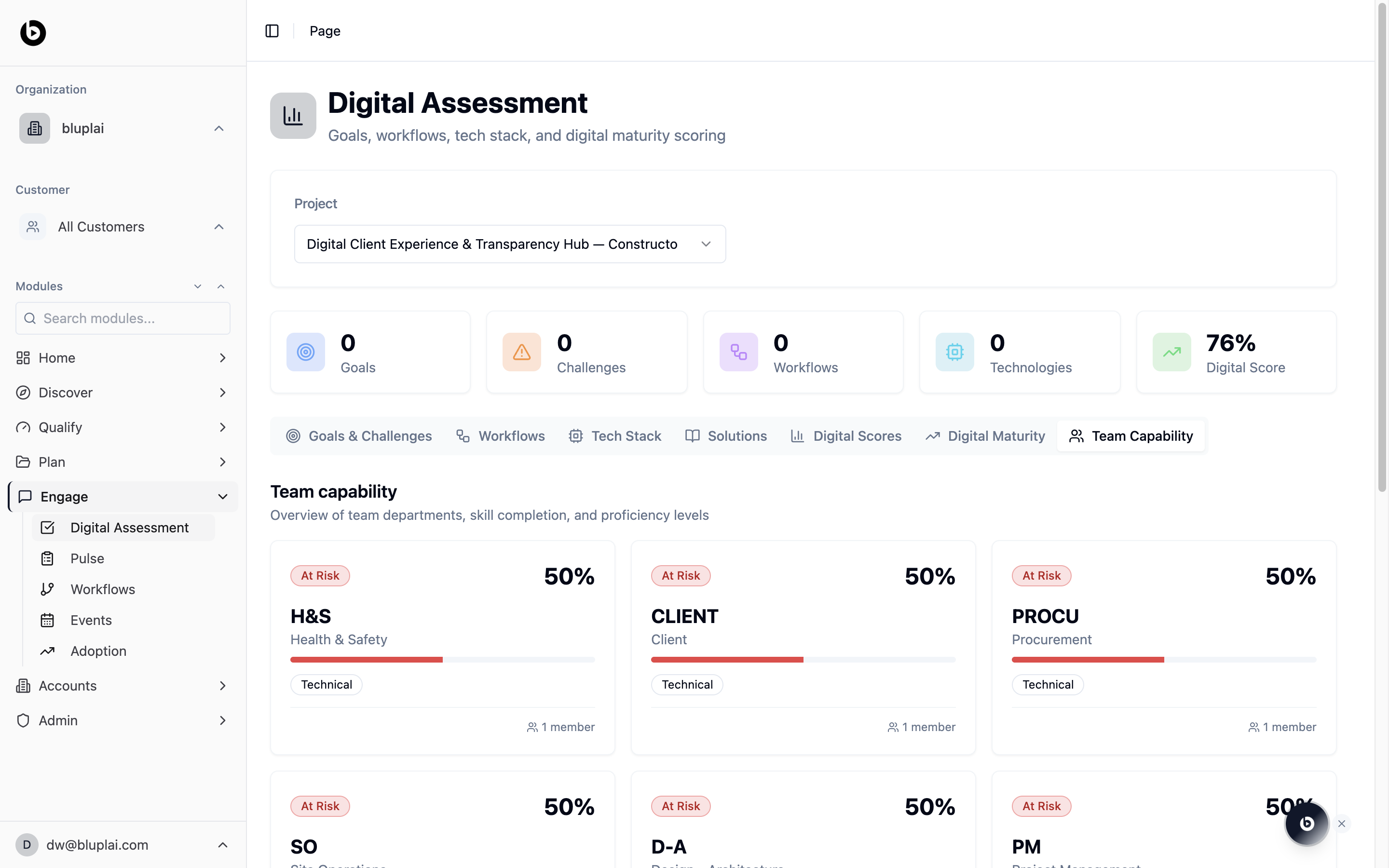
Task: Click the Technologies chip icon
Action: [954, 352]
